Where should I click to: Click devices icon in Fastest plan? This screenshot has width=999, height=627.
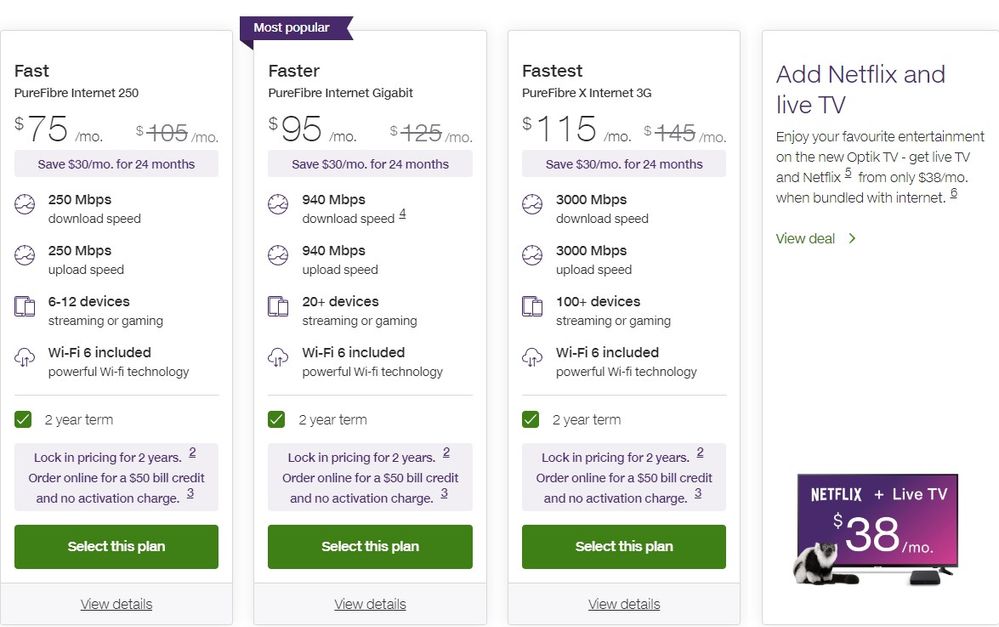click(x=533, y=307)
